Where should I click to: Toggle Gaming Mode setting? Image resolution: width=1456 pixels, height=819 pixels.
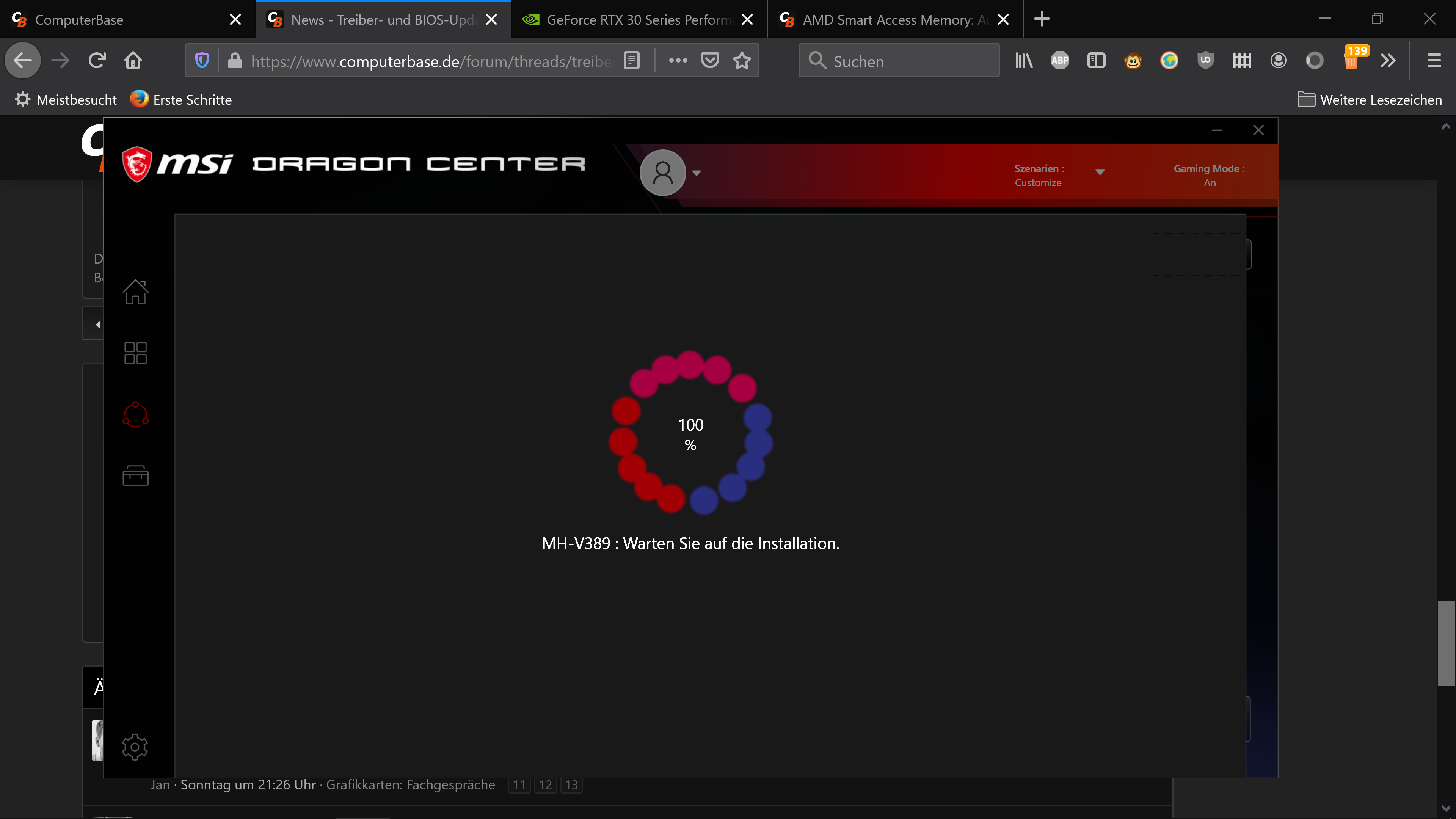pyautogui.click(x=1209, y=175)
